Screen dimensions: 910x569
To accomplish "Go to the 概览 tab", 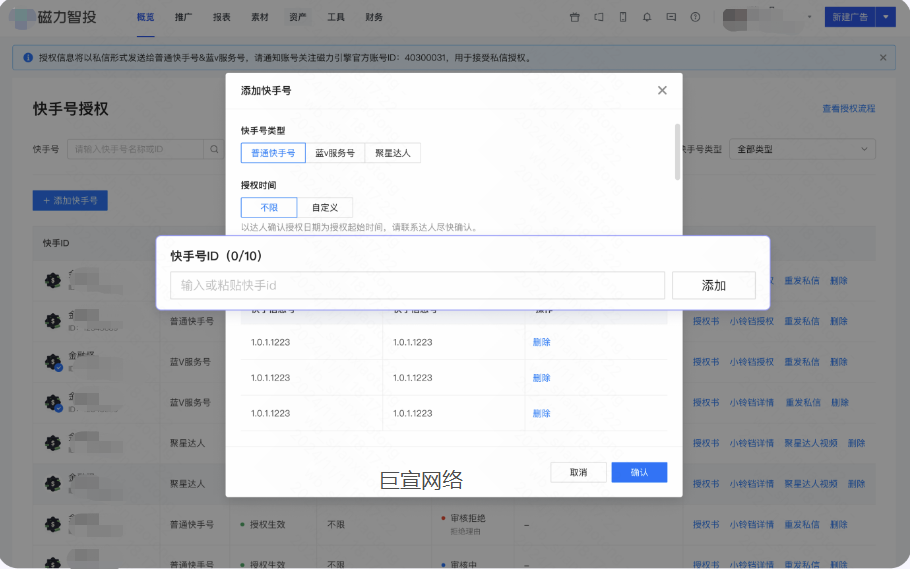I will [145, 17].
